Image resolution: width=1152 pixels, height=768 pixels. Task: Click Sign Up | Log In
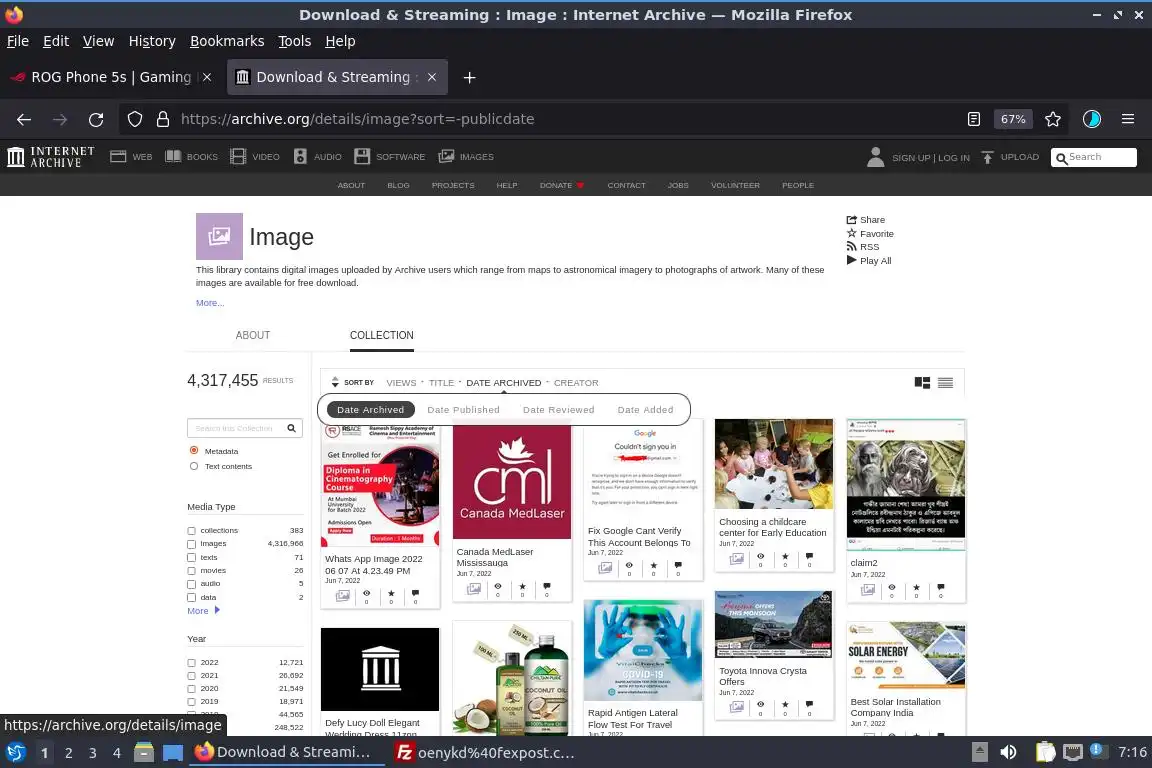(931, 157)
